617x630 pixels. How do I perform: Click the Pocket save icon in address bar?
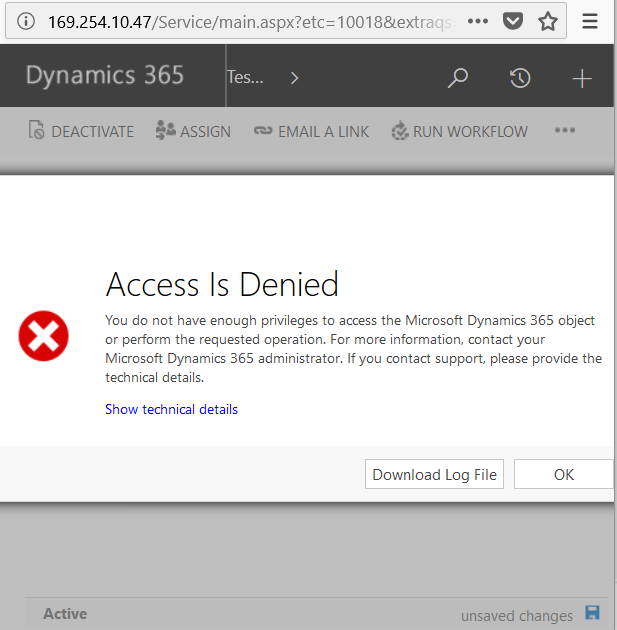click(512, 21)
